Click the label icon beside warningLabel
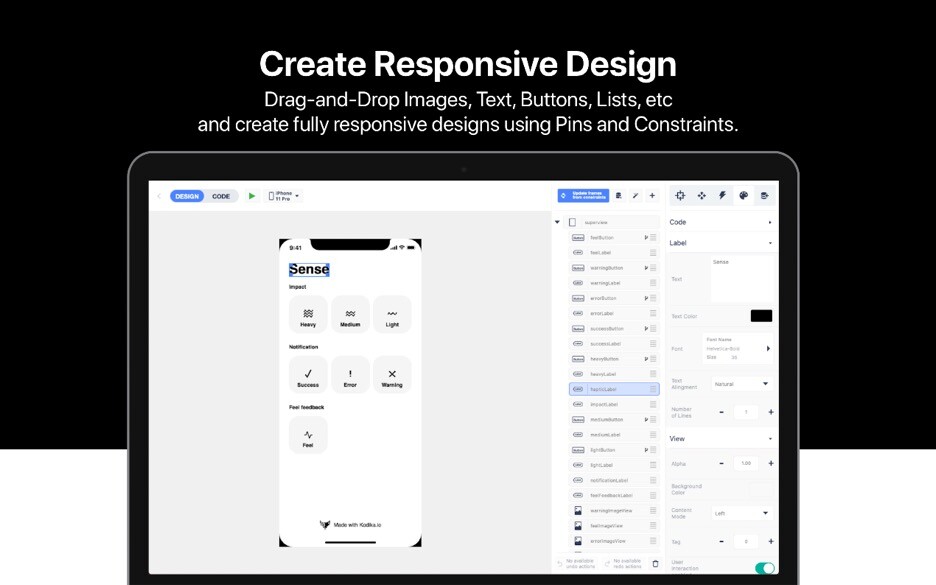 (x=578, y=283)
